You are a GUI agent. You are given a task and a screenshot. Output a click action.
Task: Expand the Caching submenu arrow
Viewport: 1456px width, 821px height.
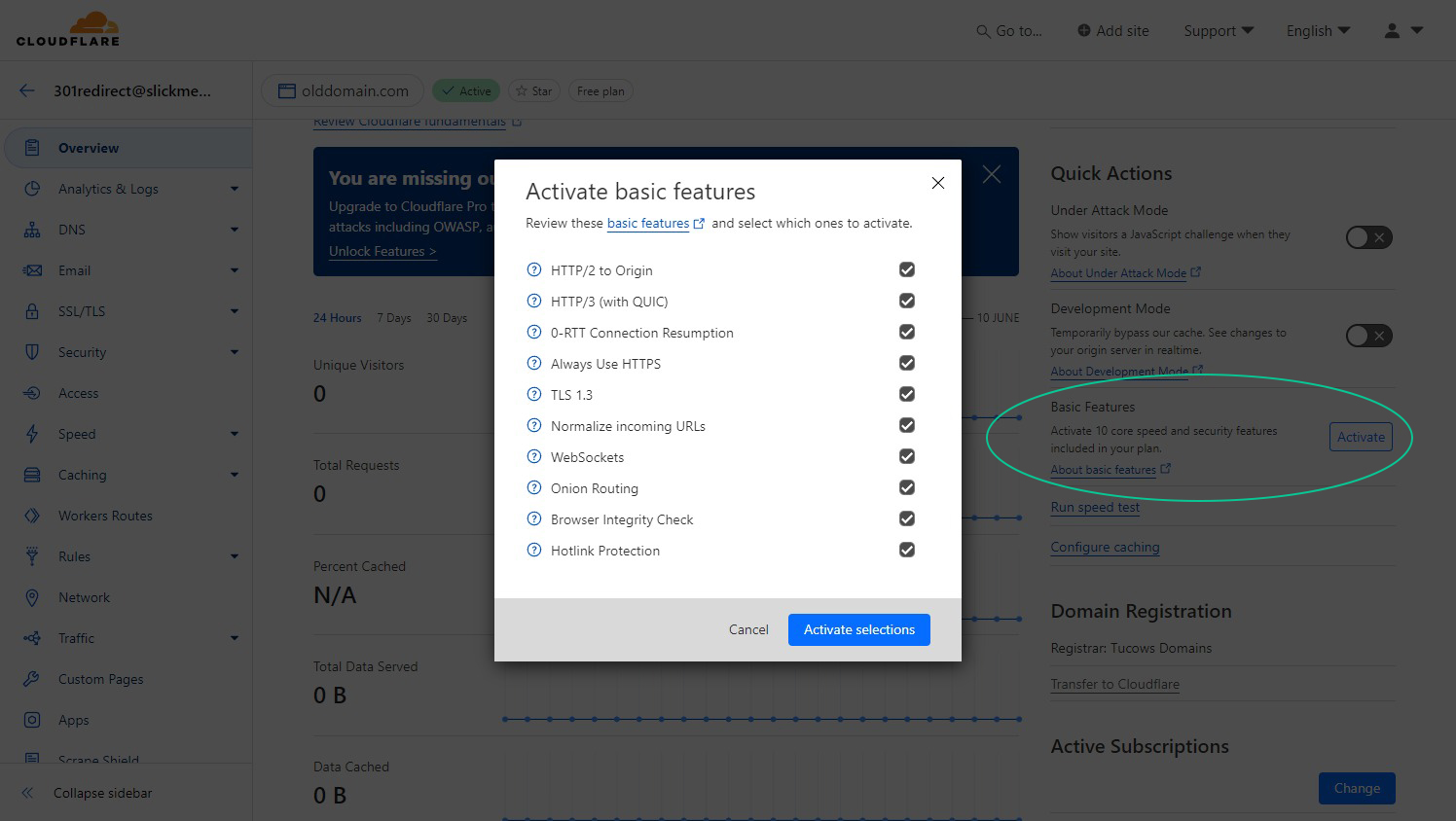point(235,475)
